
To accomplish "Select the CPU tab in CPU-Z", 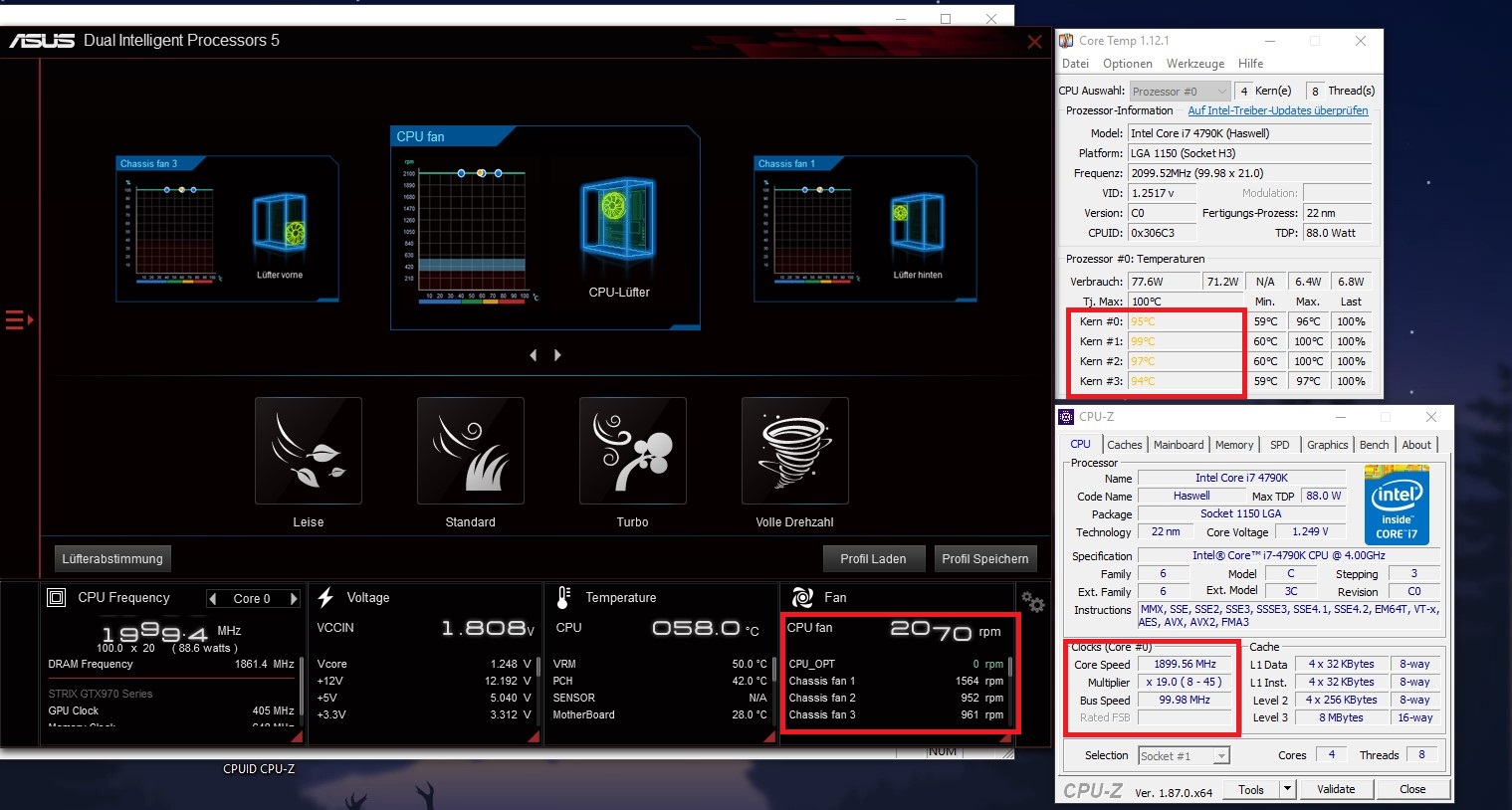I will point(1080,444).
